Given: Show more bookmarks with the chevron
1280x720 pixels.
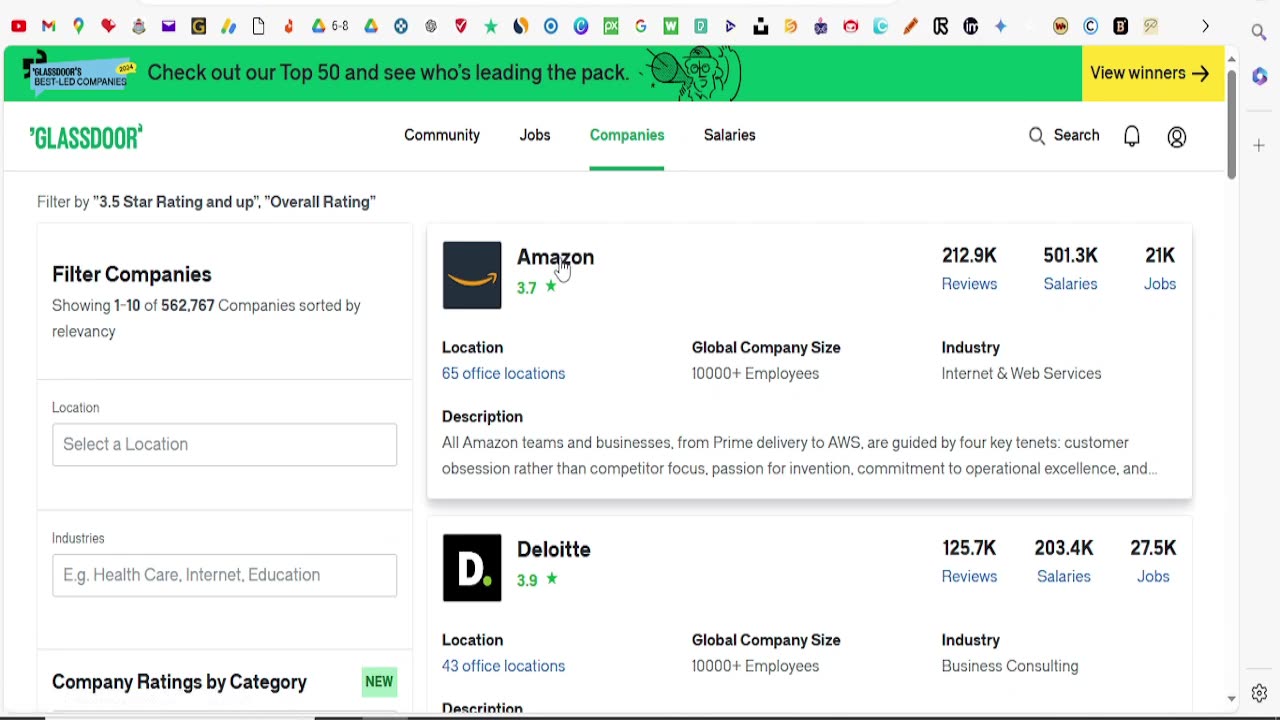Looking at the screenshot, I should (x=1205, y=27).
